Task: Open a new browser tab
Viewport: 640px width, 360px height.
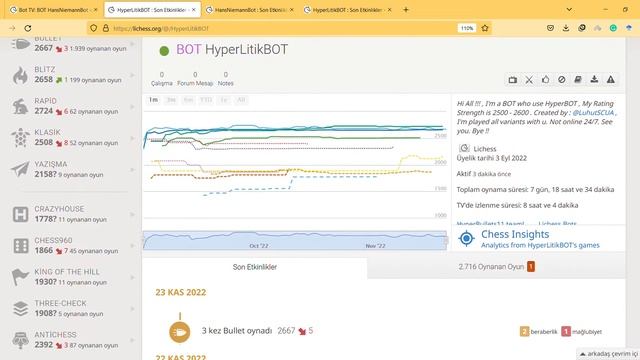Action: tap(406, 9)
